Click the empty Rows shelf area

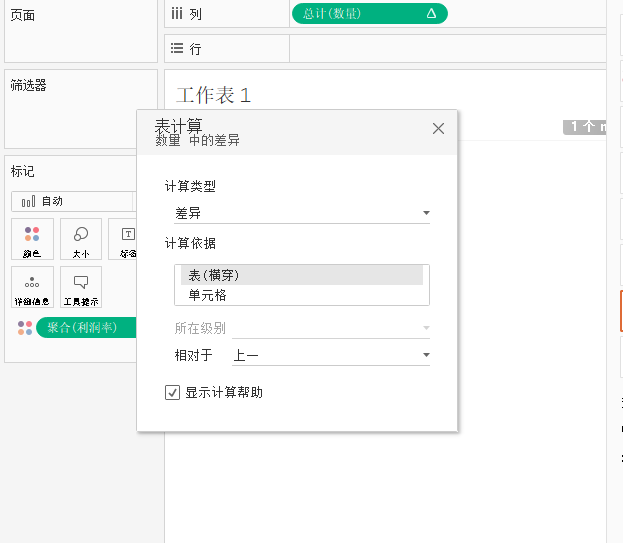click(448, 48)
